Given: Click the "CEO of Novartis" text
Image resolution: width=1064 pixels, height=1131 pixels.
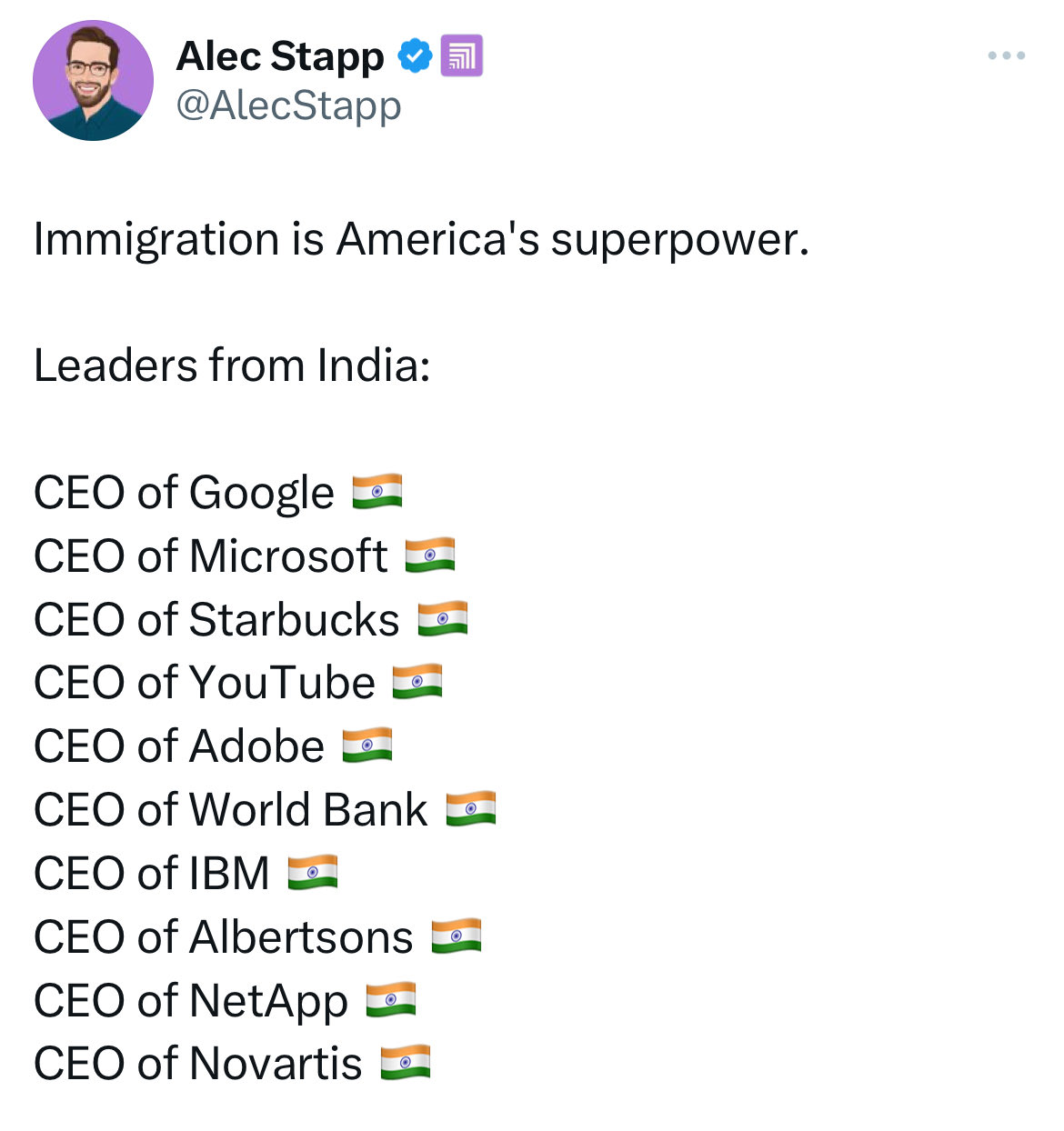Looking at the screenshot, I should click(198, 1064).
